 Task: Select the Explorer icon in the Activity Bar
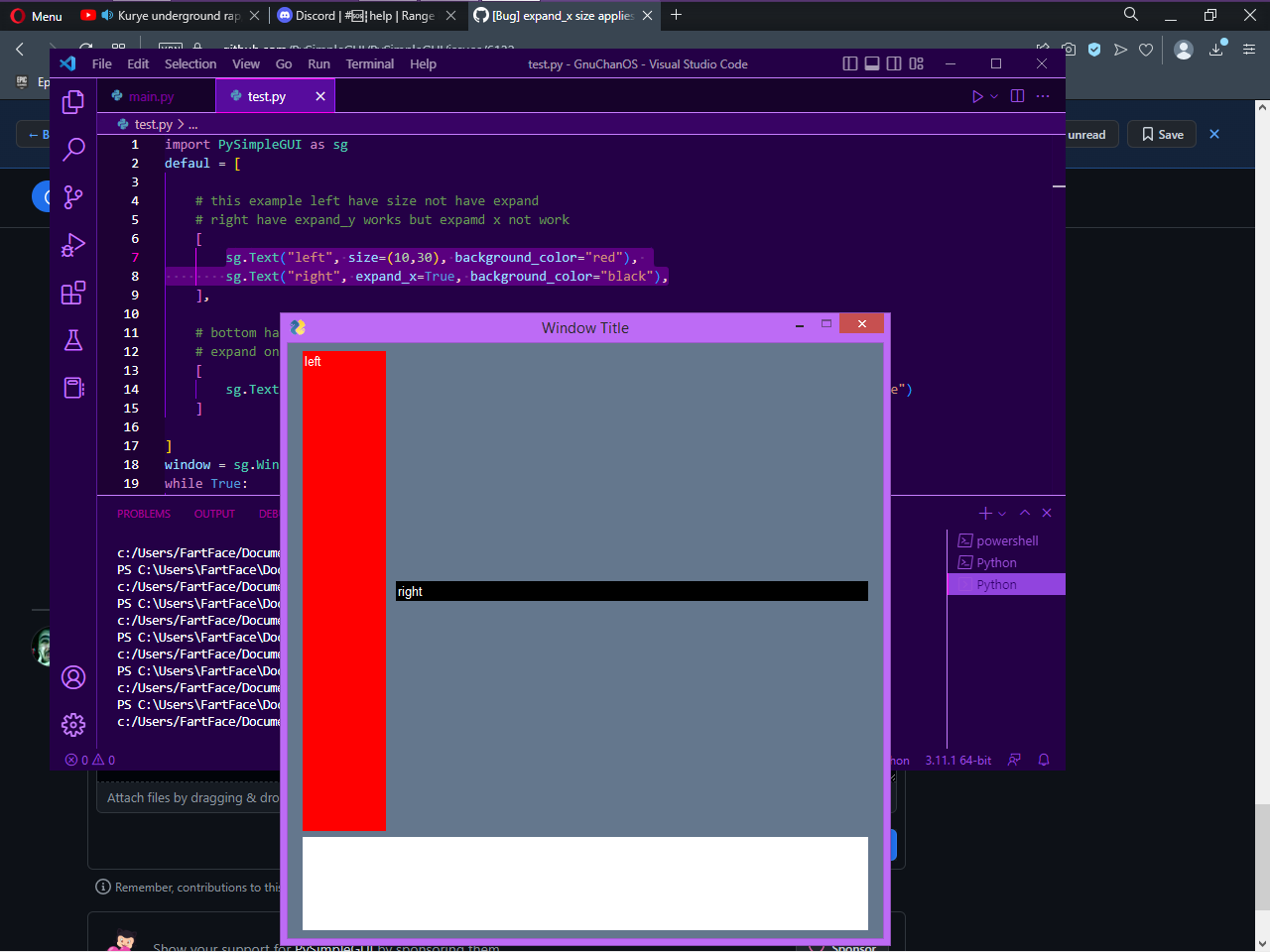[72, 101]
